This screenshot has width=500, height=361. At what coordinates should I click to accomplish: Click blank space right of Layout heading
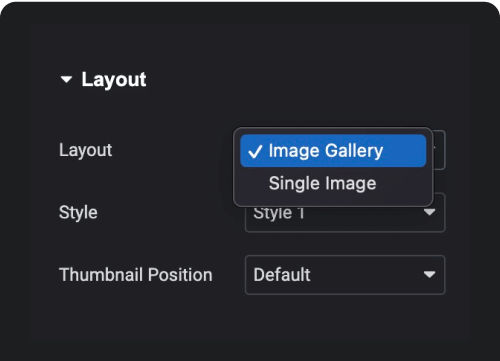[x=300, y=80]
